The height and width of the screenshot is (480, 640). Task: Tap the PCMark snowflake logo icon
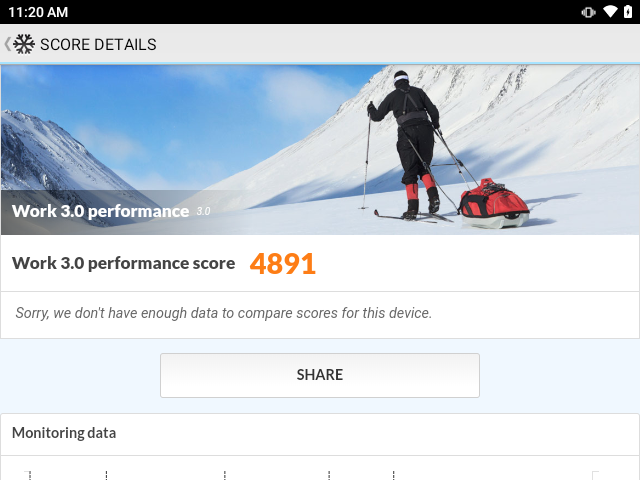[24, 44]
